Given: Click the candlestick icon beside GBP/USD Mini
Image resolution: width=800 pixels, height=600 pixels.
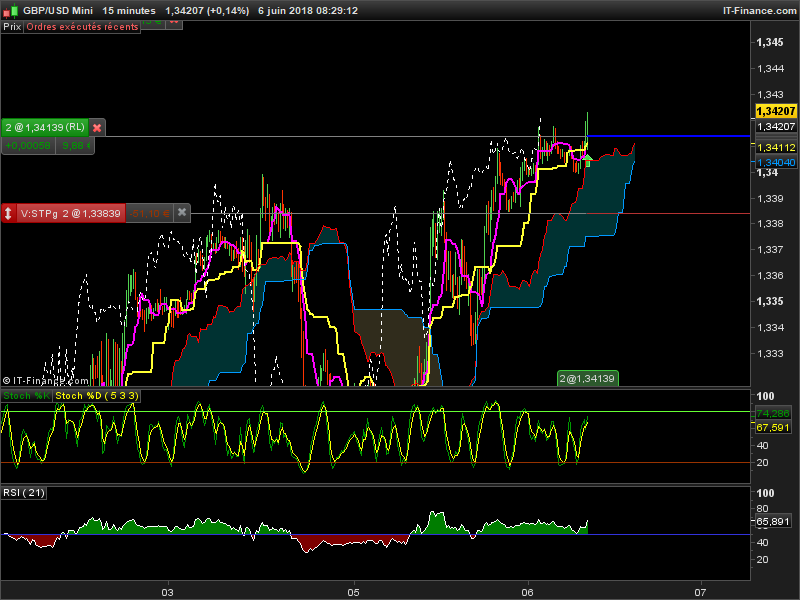Looking at the screenshot, I should (x=10, y=10).
